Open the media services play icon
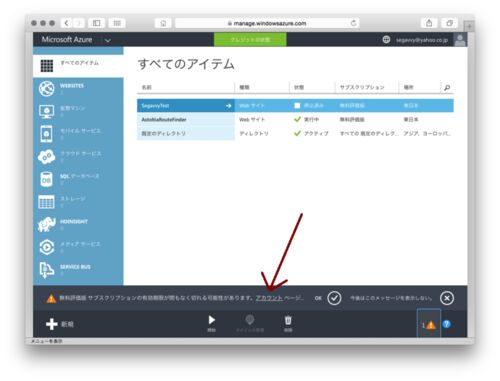 [x=46, y=247]
